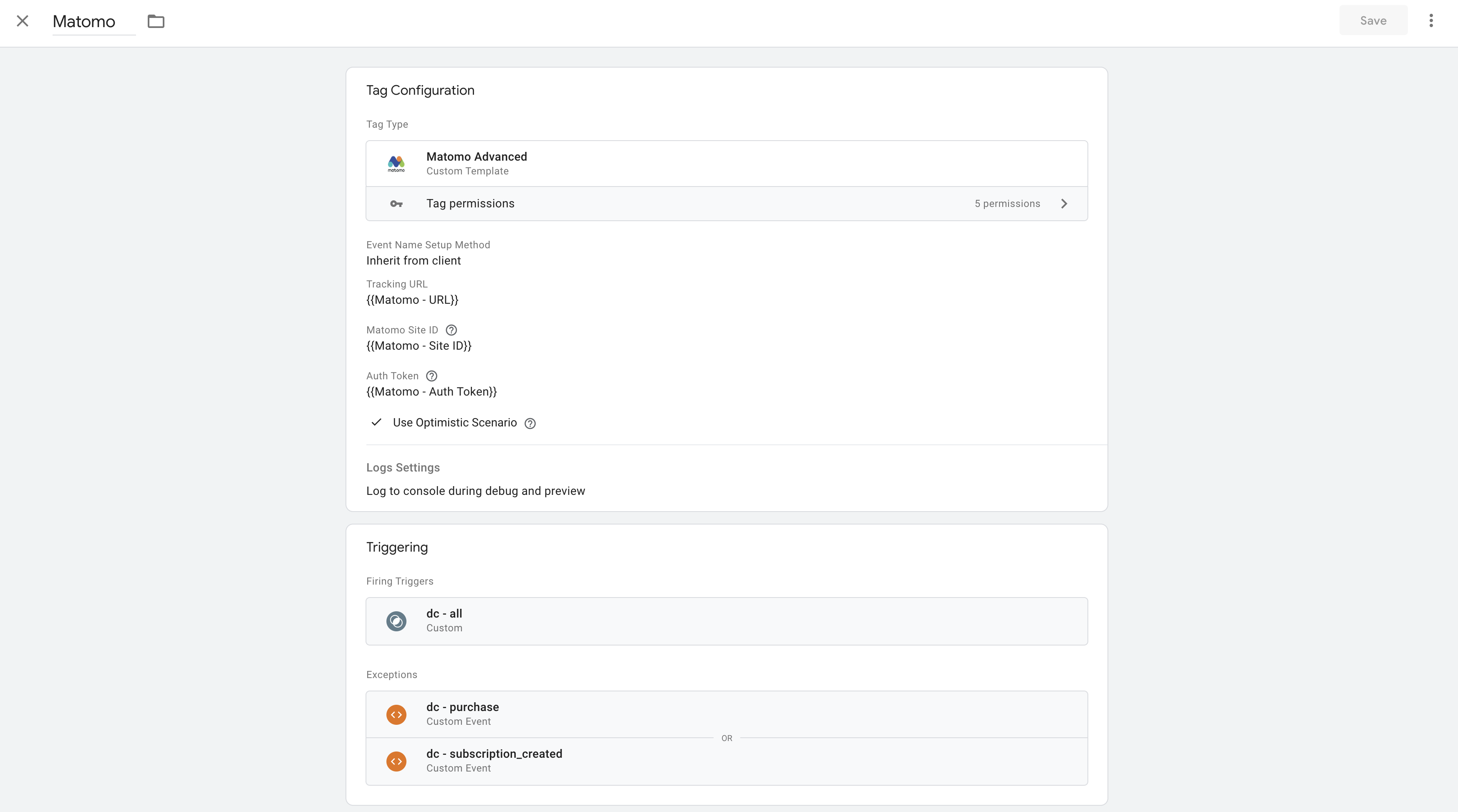The image size is (1458, 812).
Task: Click the 'Event Name Setup Method' label
Action: (428, 245)
